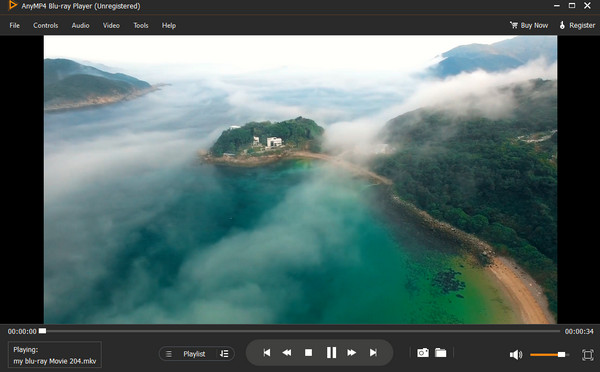Image resolution: width=600 pixels, height=372 pixels.
Task: Skip to next track
Action: click(x=373, y=352)
